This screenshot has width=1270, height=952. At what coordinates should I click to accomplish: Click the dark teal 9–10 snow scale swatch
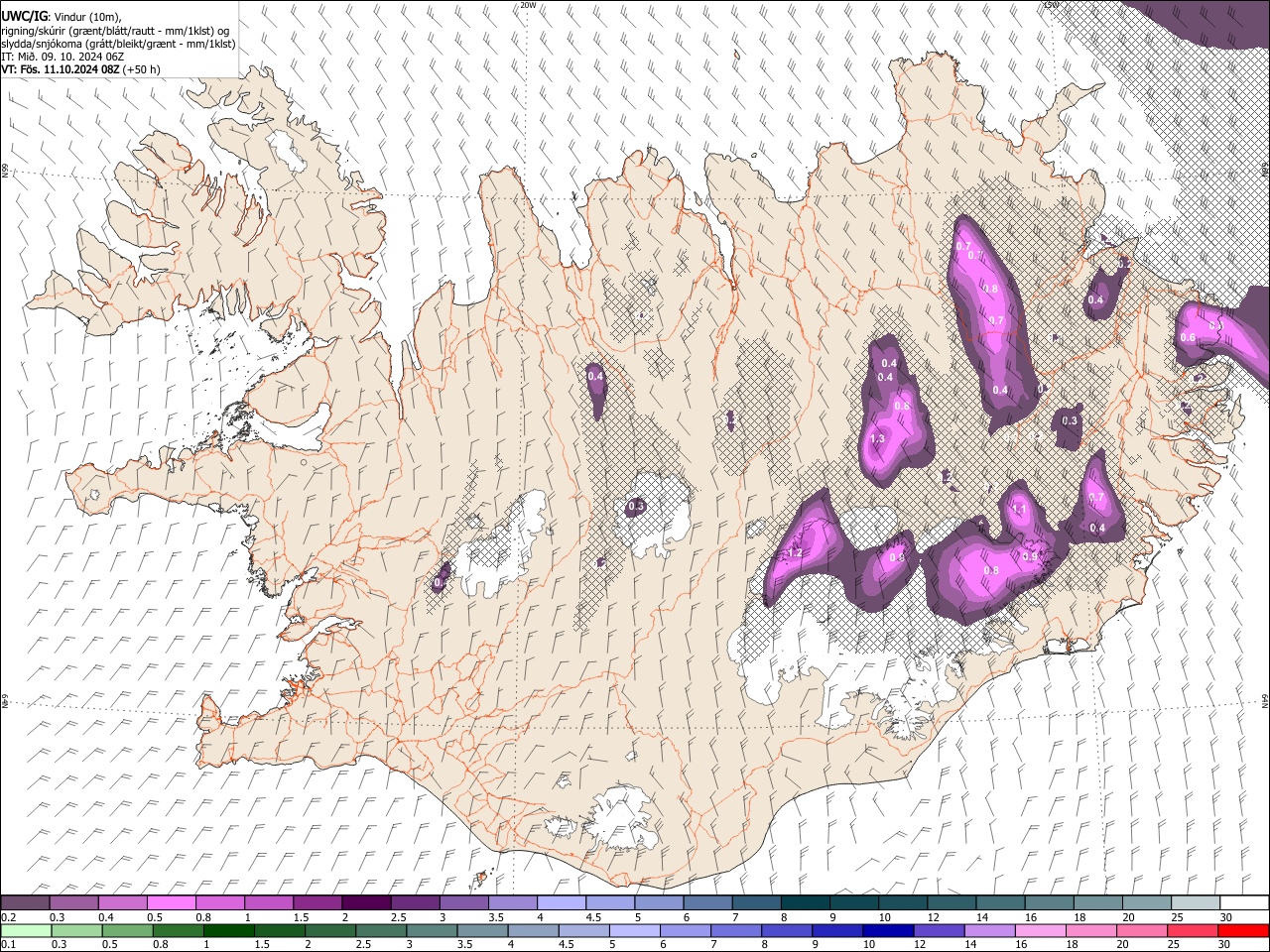click(x=853, y=902)
